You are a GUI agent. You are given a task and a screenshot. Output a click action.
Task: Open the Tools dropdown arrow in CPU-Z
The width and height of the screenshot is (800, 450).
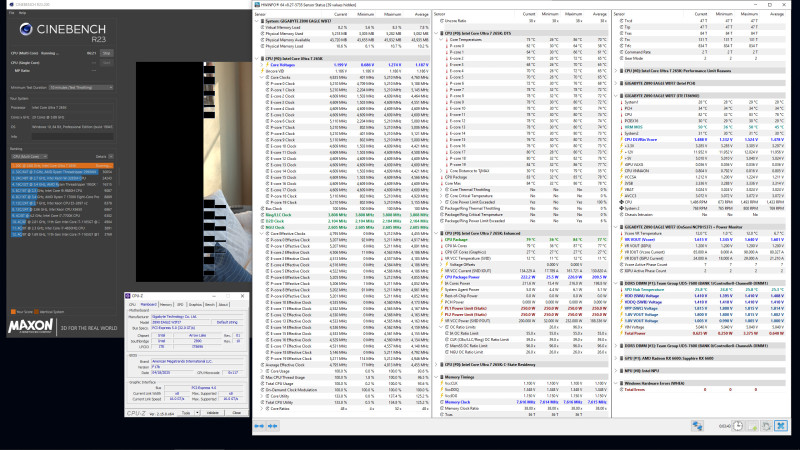197,413
